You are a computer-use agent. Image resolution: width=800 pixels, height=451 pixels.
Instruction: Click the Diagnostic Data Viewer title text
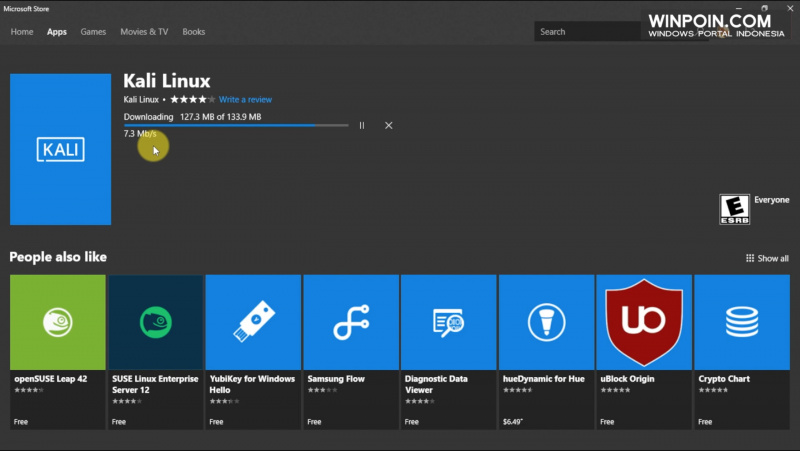tap(436, 384)
